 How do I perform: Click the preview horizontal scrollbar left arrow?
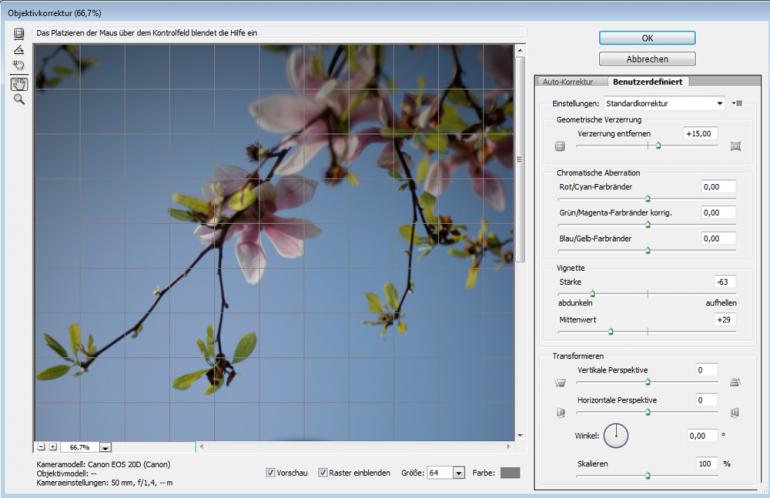point(202,446)
